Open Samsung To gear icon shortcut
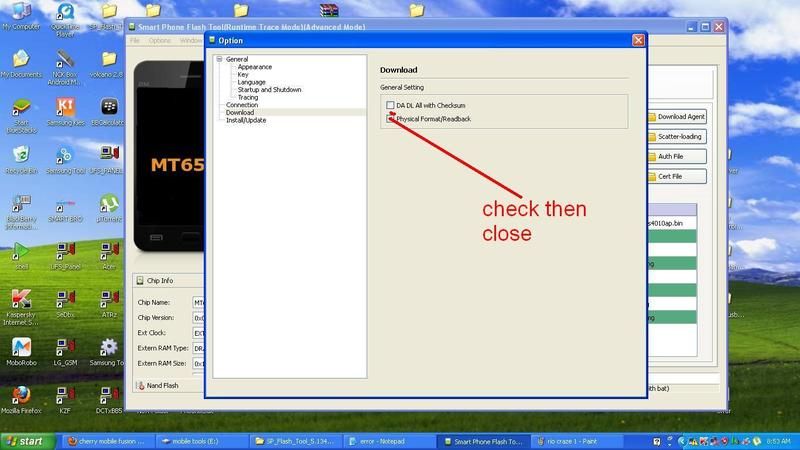The height and width of the screenshot is (450, 800). [108, 352]
